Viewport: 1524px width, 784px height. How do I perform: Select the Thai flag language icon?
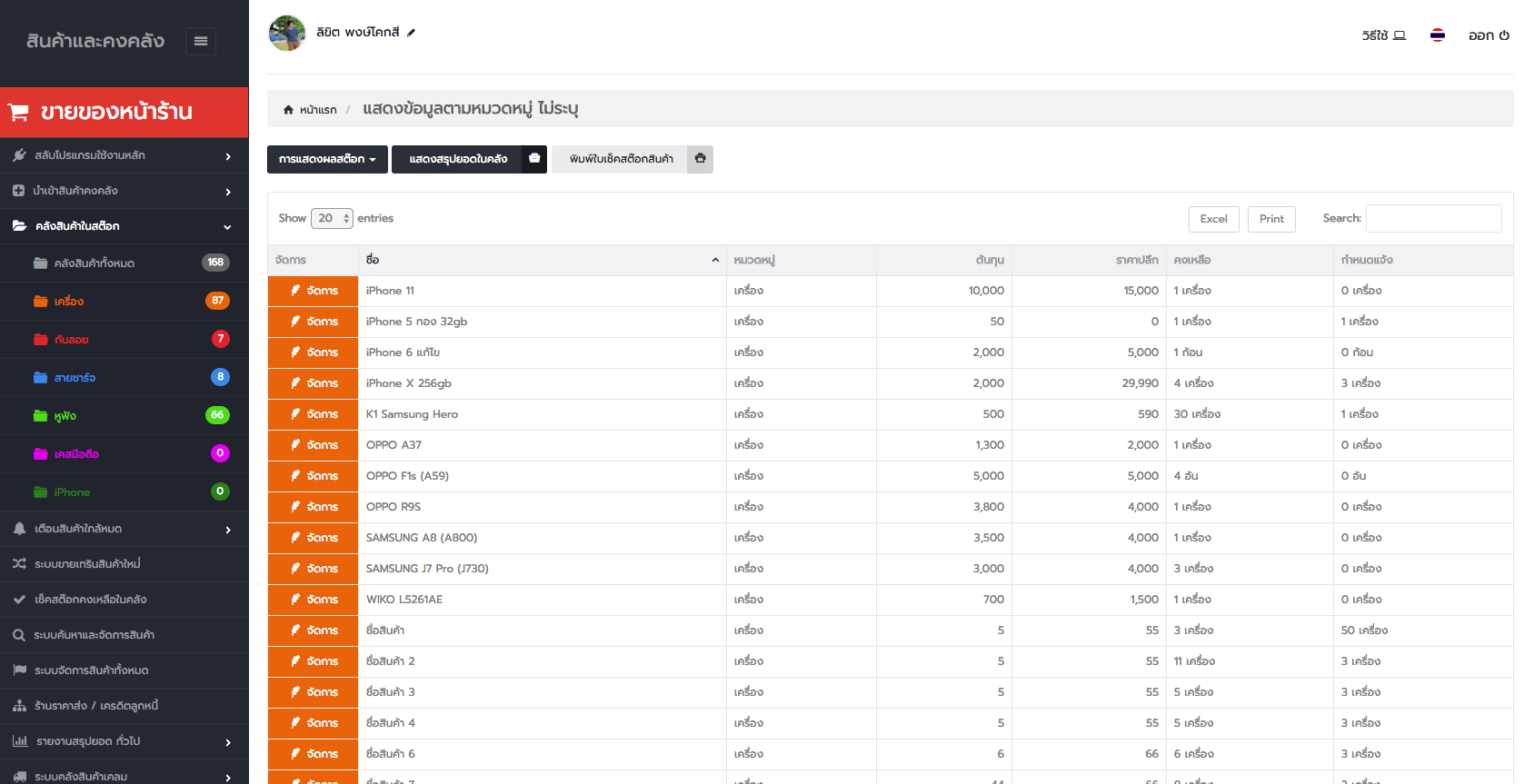click(1438, 35)
